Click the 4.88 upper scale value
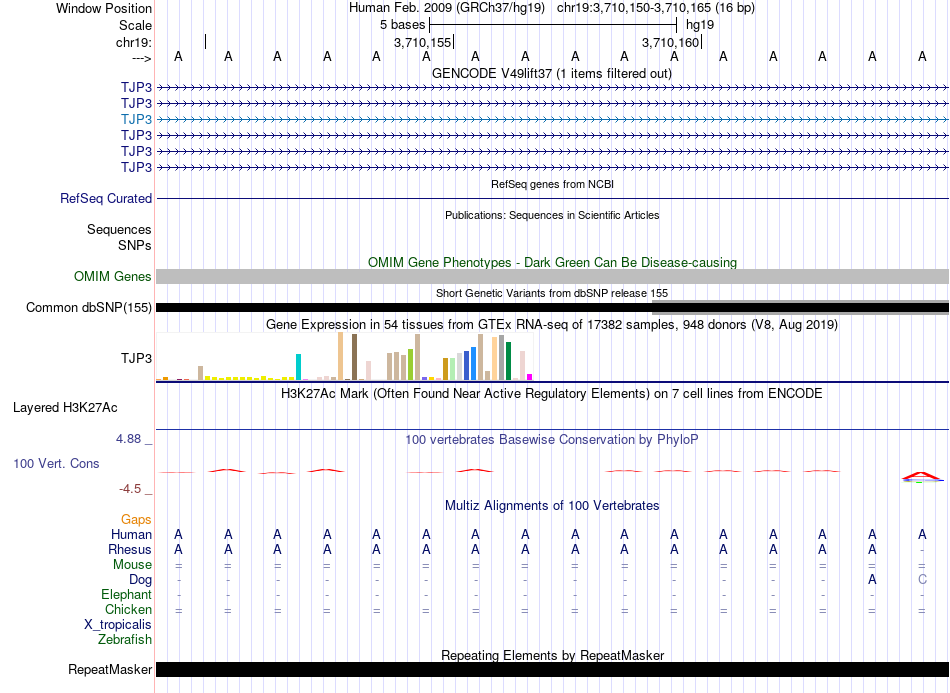Image resolution: width=950 pixels, height=693 pixels. (x=128, y=439)
